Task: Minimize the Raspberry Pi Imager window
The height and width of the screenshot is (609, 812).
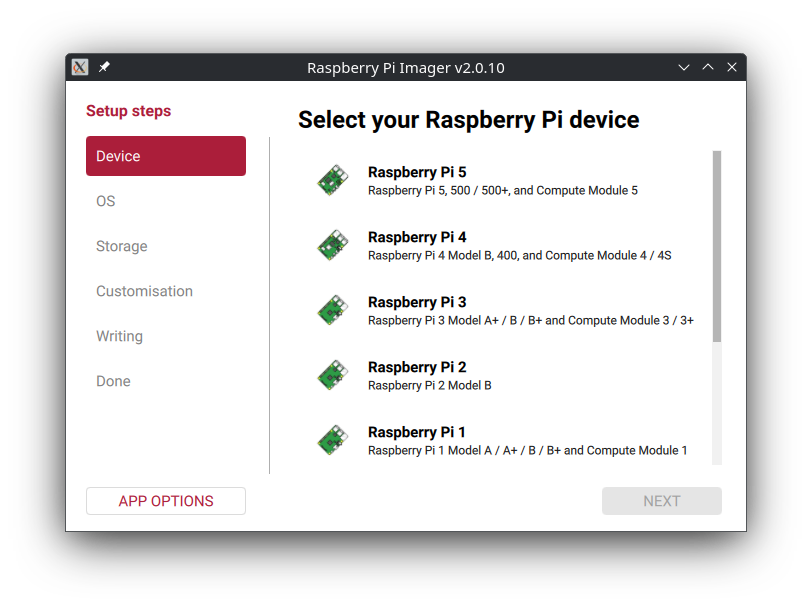Action: (684, 67)
